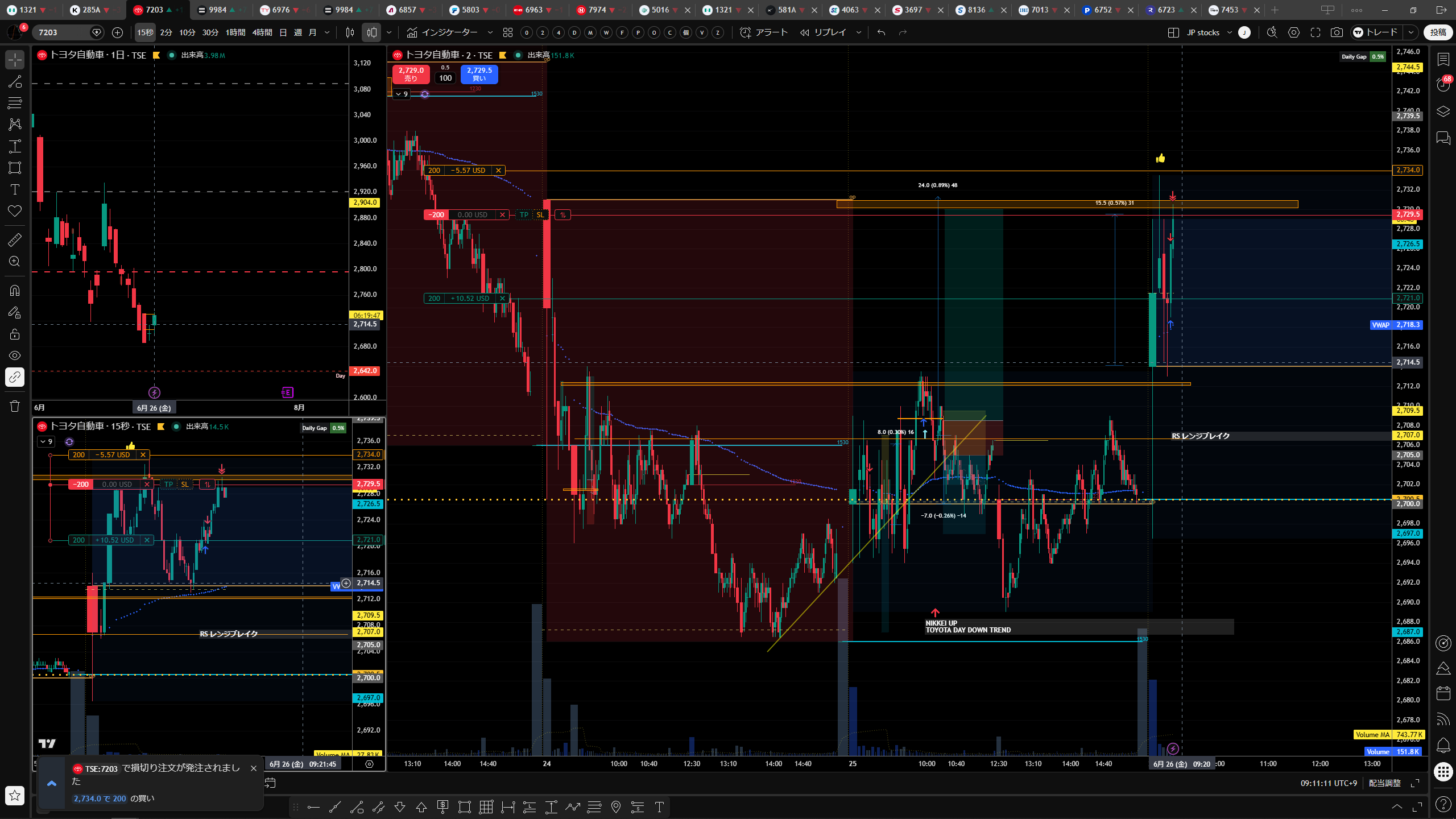Select the trend line drawing tool
Viewport: 1456px width, 819px height.
click(15, 81)
